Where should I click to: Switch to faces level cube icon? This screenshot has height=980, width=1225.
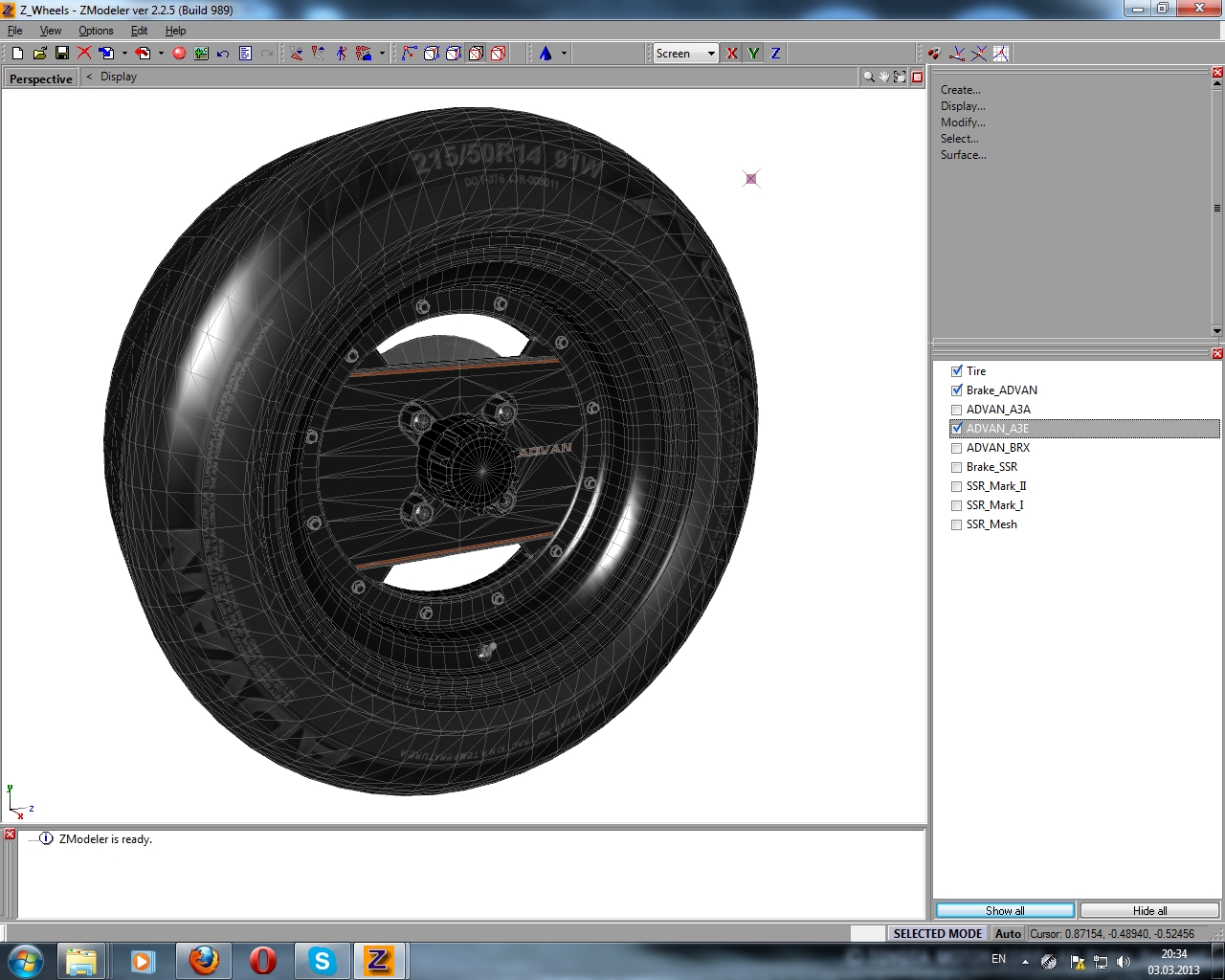454,54
